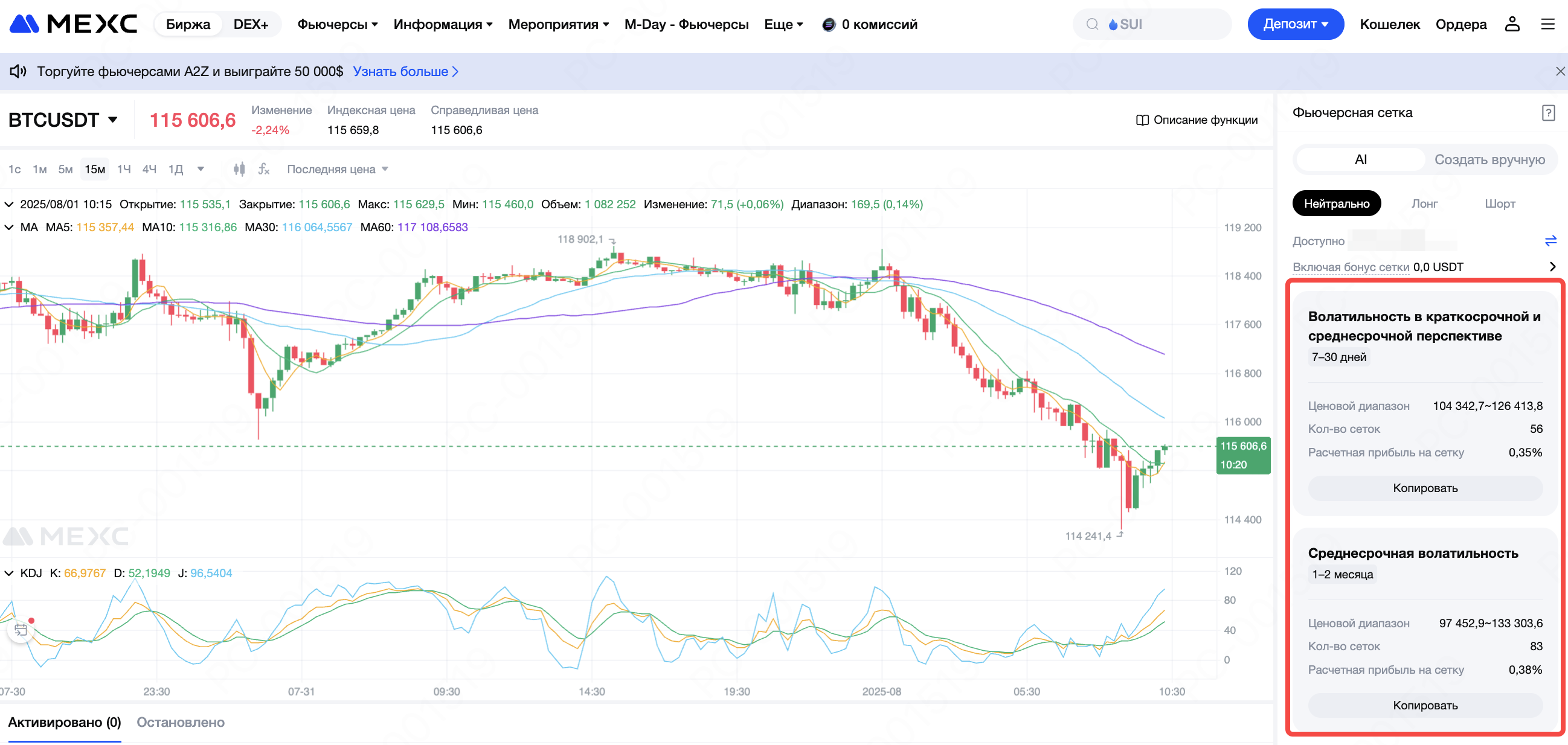
Task: Select the 4Ч timeframe
Action: click(149, 169)
